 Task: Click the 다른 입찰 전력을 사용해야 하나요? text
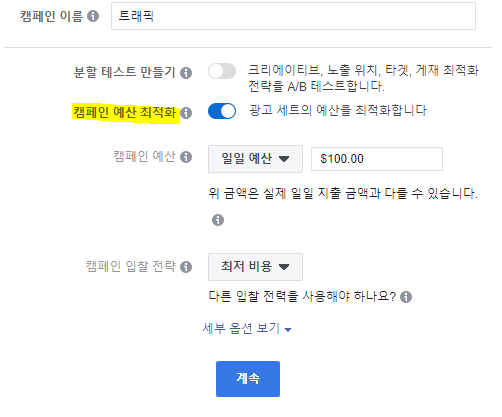click(x=302, y=296)
